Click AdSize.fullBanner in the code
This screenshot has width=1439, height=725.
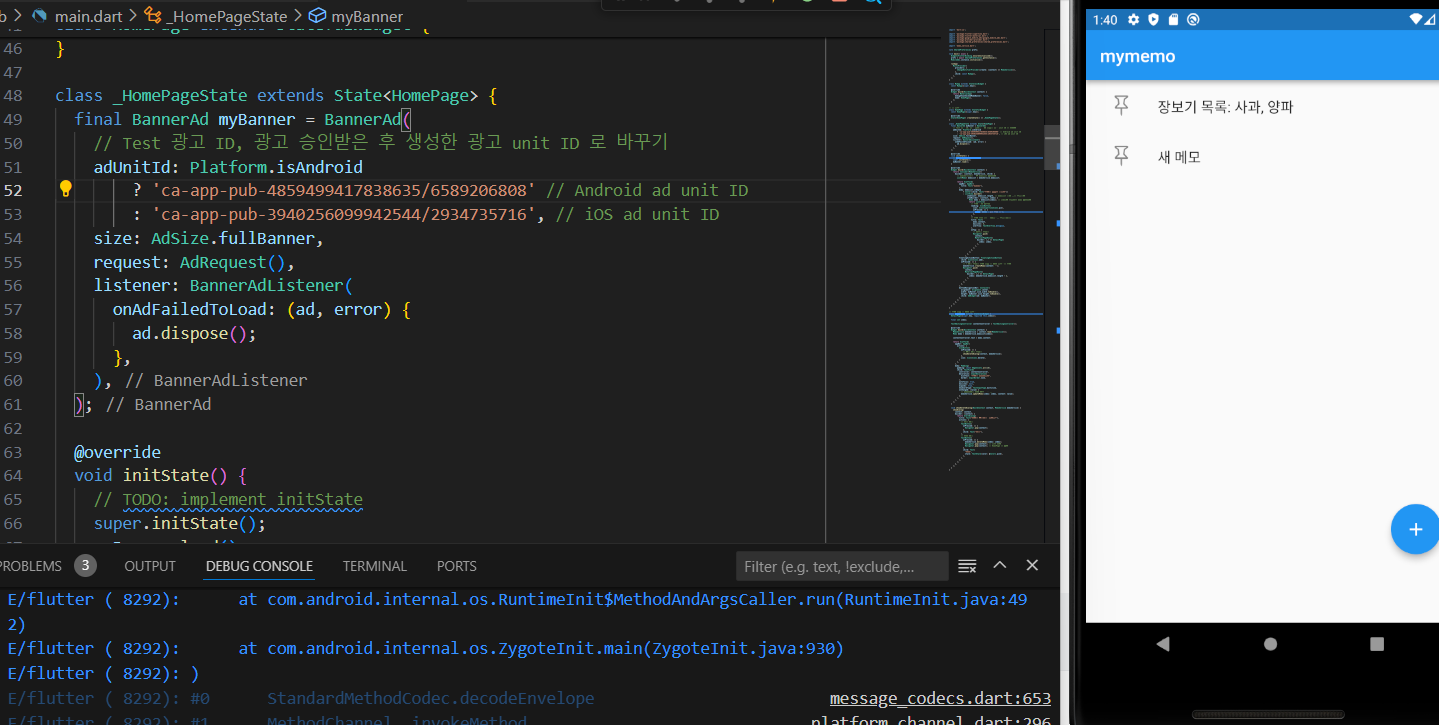235,238
